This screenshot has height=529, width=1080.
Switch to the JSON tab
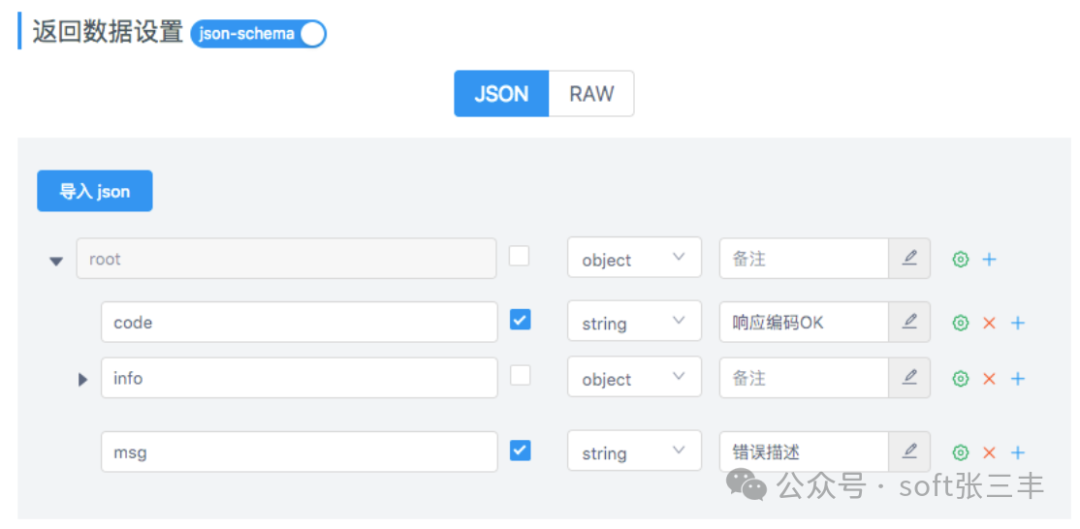[x=501, y=94]
